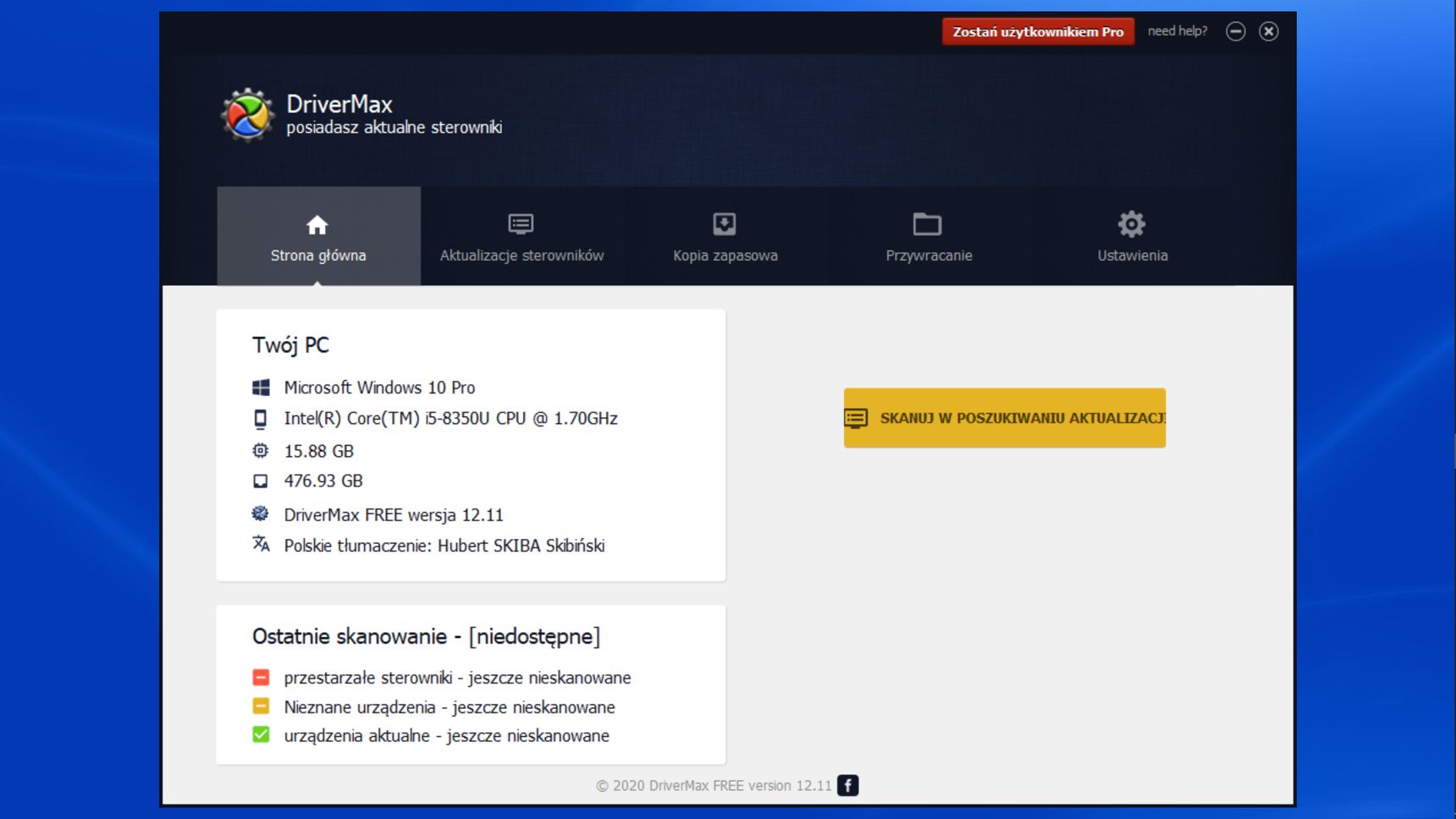Screen dimensions: 1456x819
Task: Open the Strona główna tab
Action: coord(318,236)
